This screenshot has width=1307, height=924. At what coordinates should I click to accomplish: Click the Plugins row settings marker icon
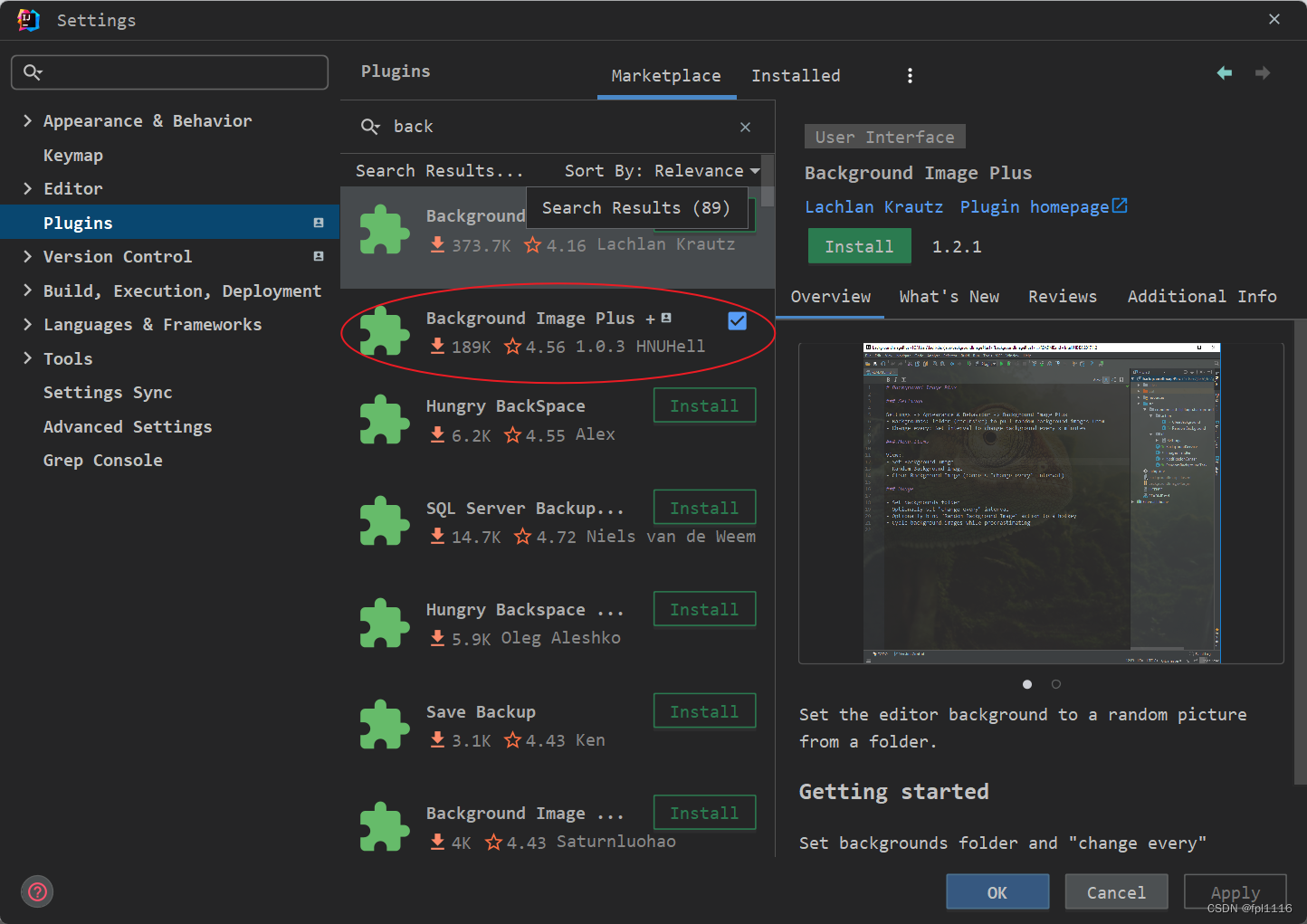pyautogui.click(x=319, y=223)
